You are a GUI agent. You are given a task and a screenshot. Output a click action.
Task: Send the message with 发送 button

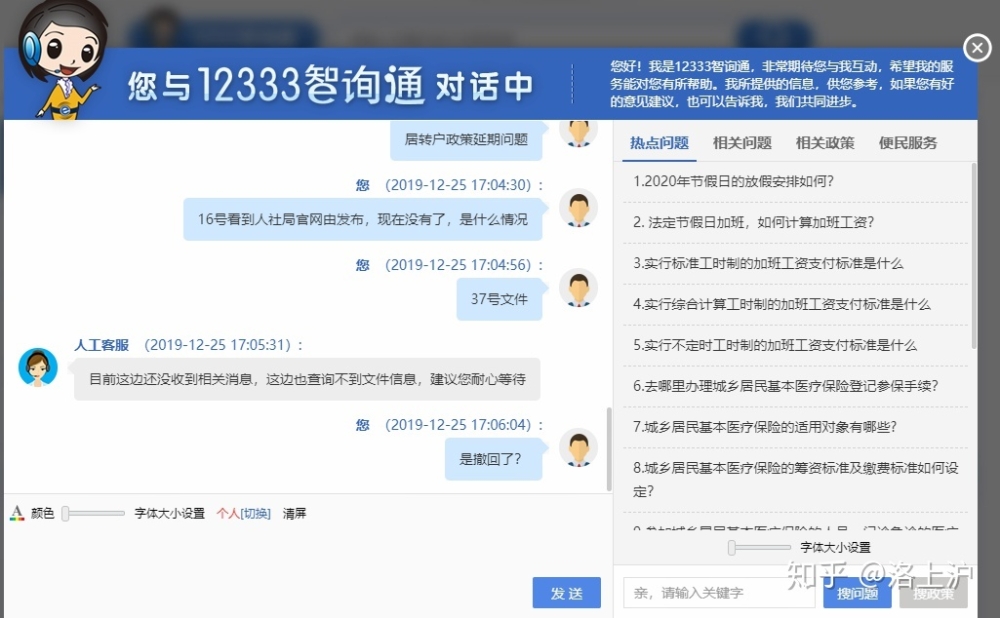click(566, 593)
